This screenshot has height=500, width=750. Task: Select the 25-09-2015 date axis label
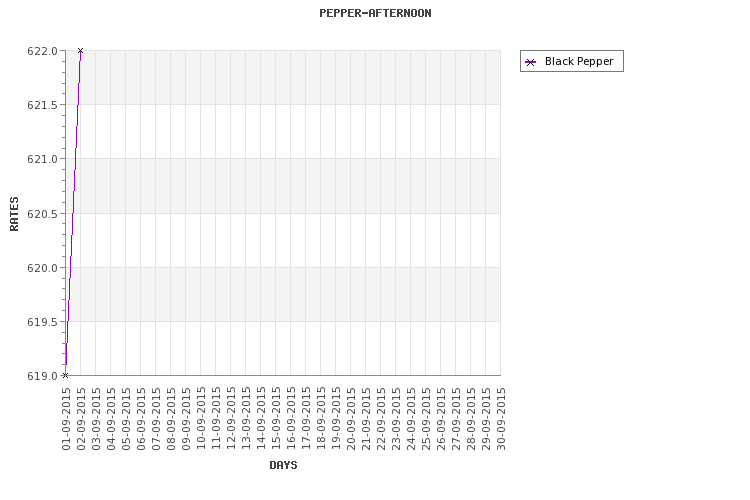point(426,419)
